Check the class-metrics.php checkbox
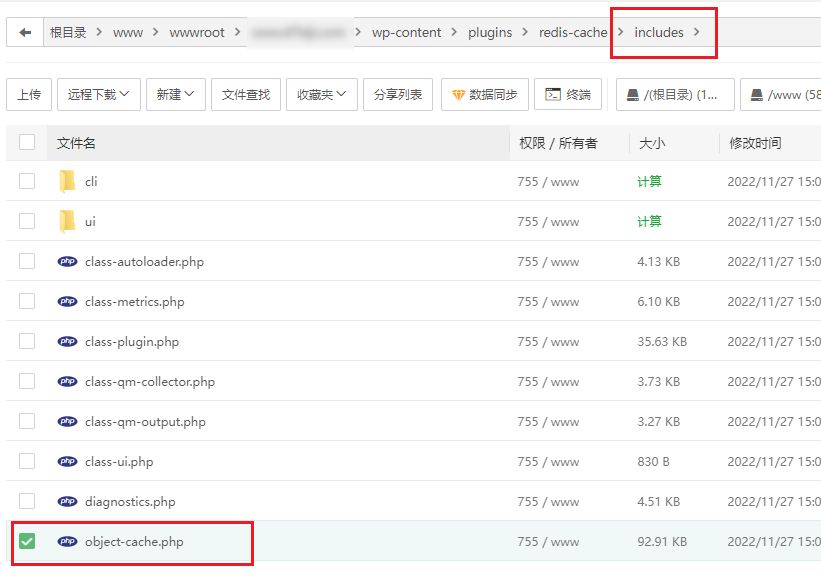 pos(27,301)
